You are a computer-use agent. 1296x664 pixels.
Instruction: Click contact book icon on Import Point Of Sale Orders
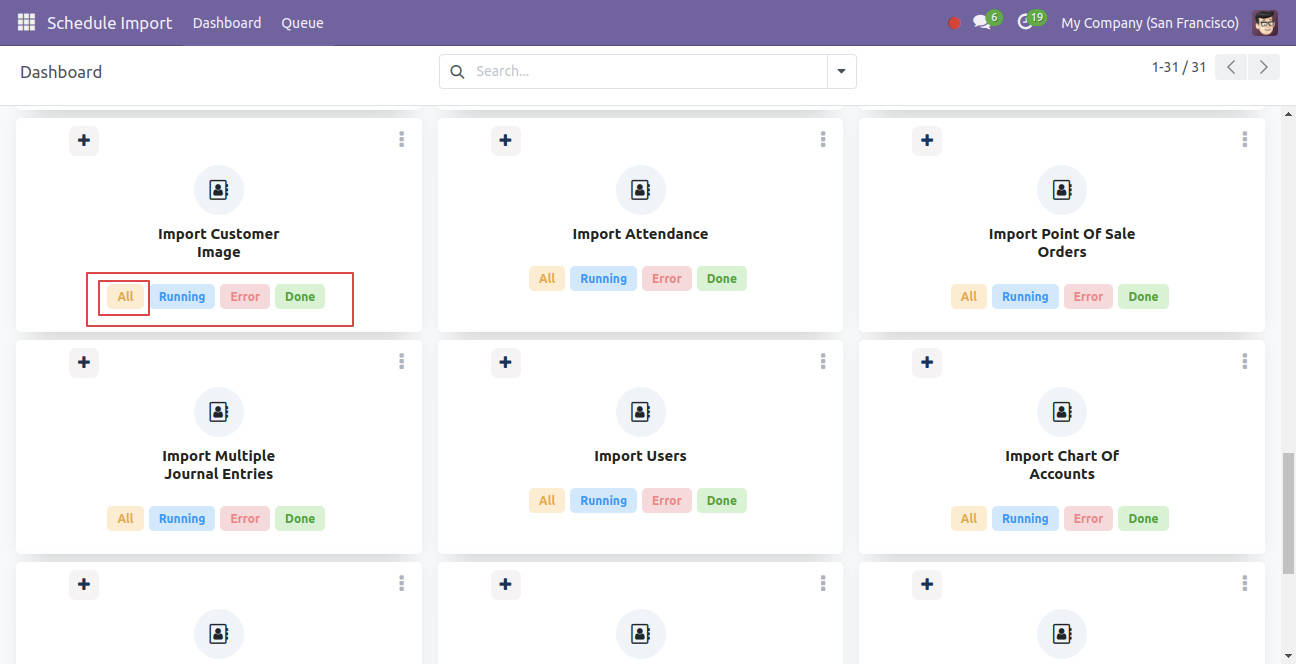coord(1062,190)
